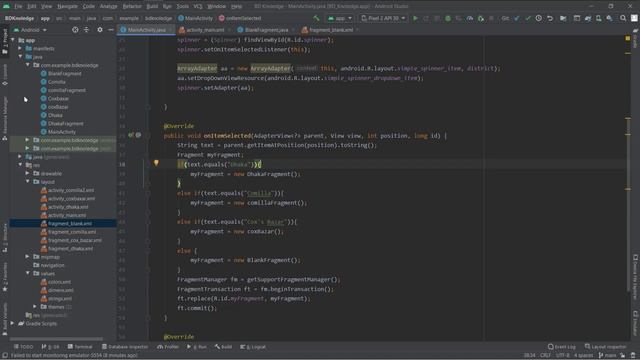Toggle the breakpoint marker beside onItemSelected line

138,135
